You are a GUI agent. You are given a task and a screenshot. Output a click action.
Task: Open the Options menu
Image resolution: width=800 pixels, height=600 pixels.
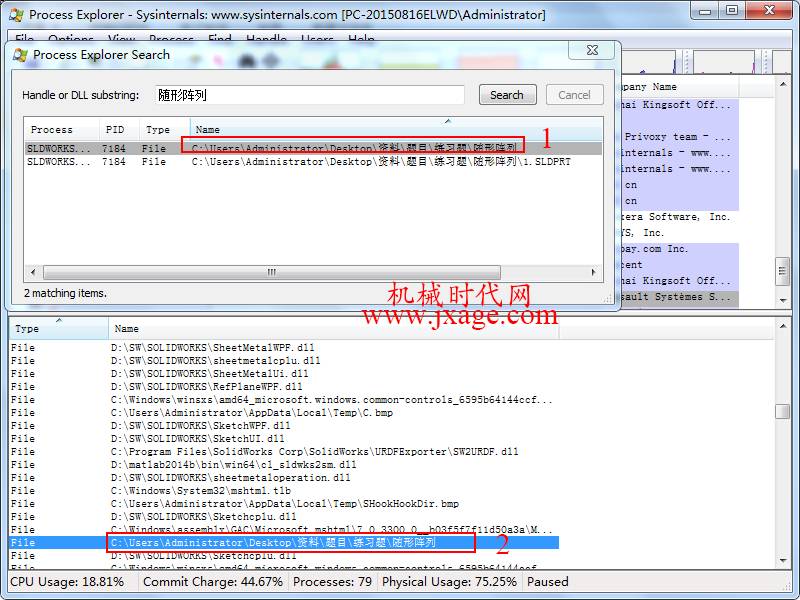pyautogui.click(x=70, y=38)
